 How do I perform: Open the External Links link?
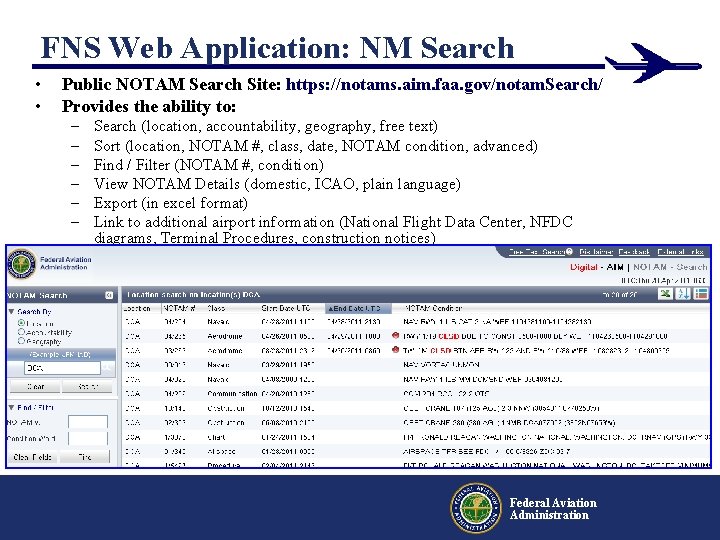point(681,252)
